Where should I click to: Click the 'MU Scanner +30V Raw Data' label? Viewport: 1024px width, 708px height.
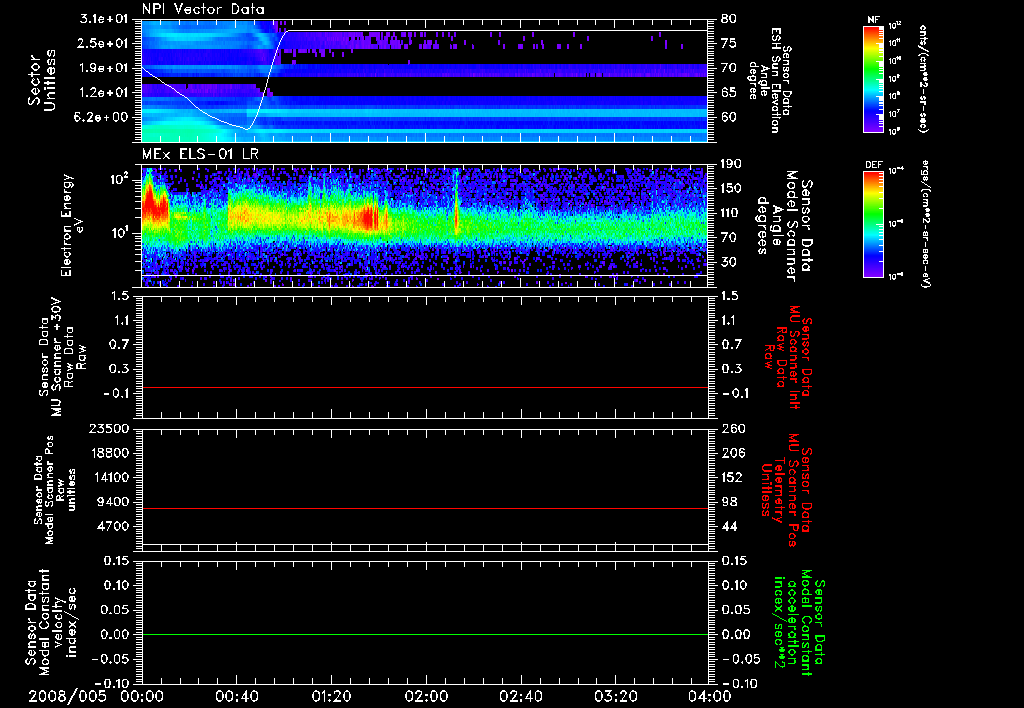[x=63, y=357]
